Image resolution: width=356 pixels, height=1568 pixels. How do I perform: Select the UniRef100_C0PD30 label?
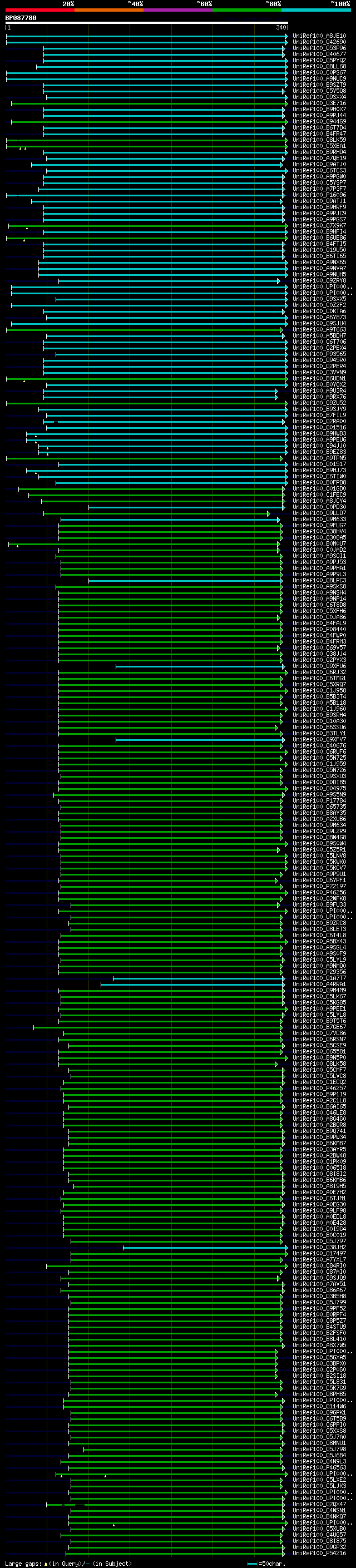click(x=319, y=507)
